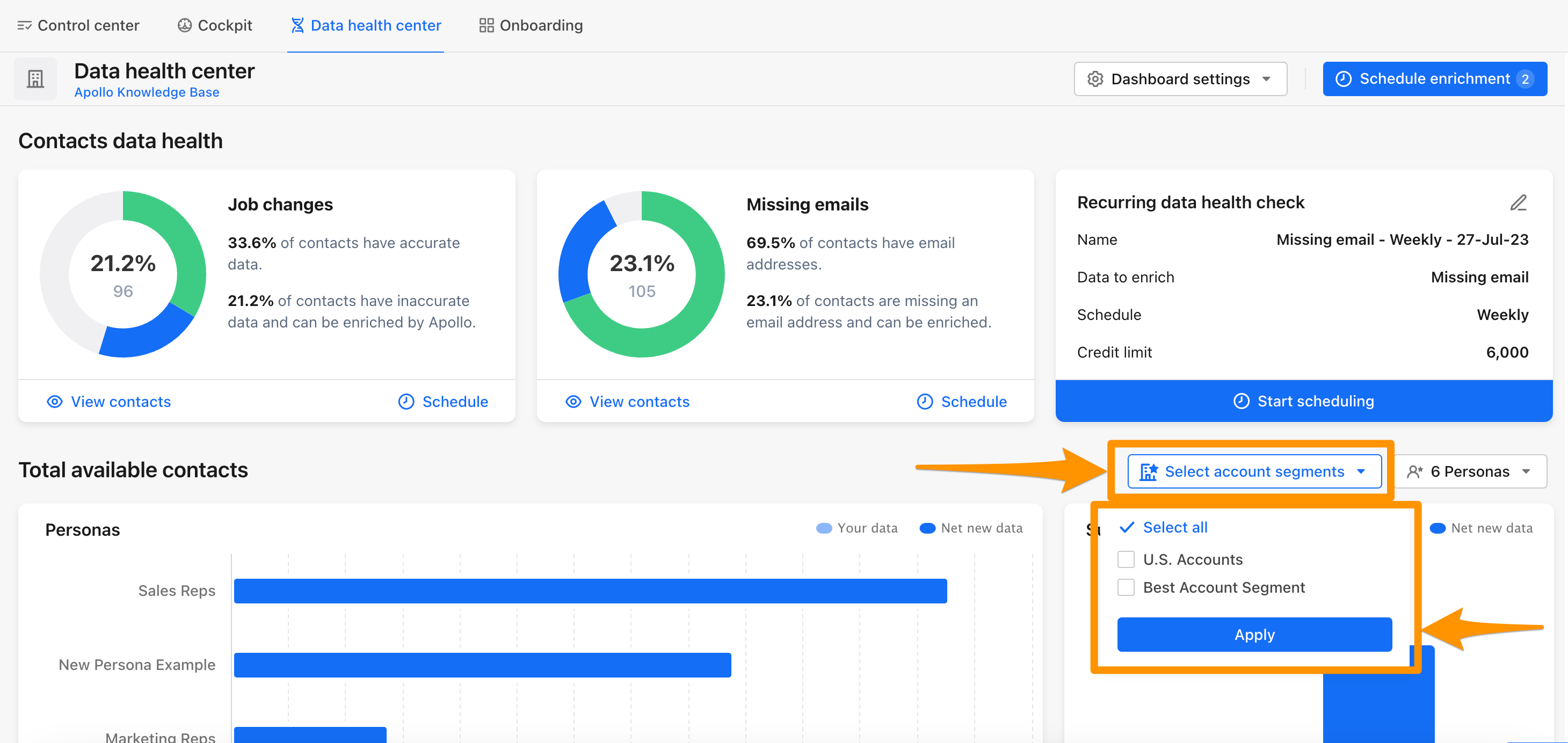The image size is (1568, 743).
Task: Schedule enrichment for Missing emails
Action: coord(961,402)
